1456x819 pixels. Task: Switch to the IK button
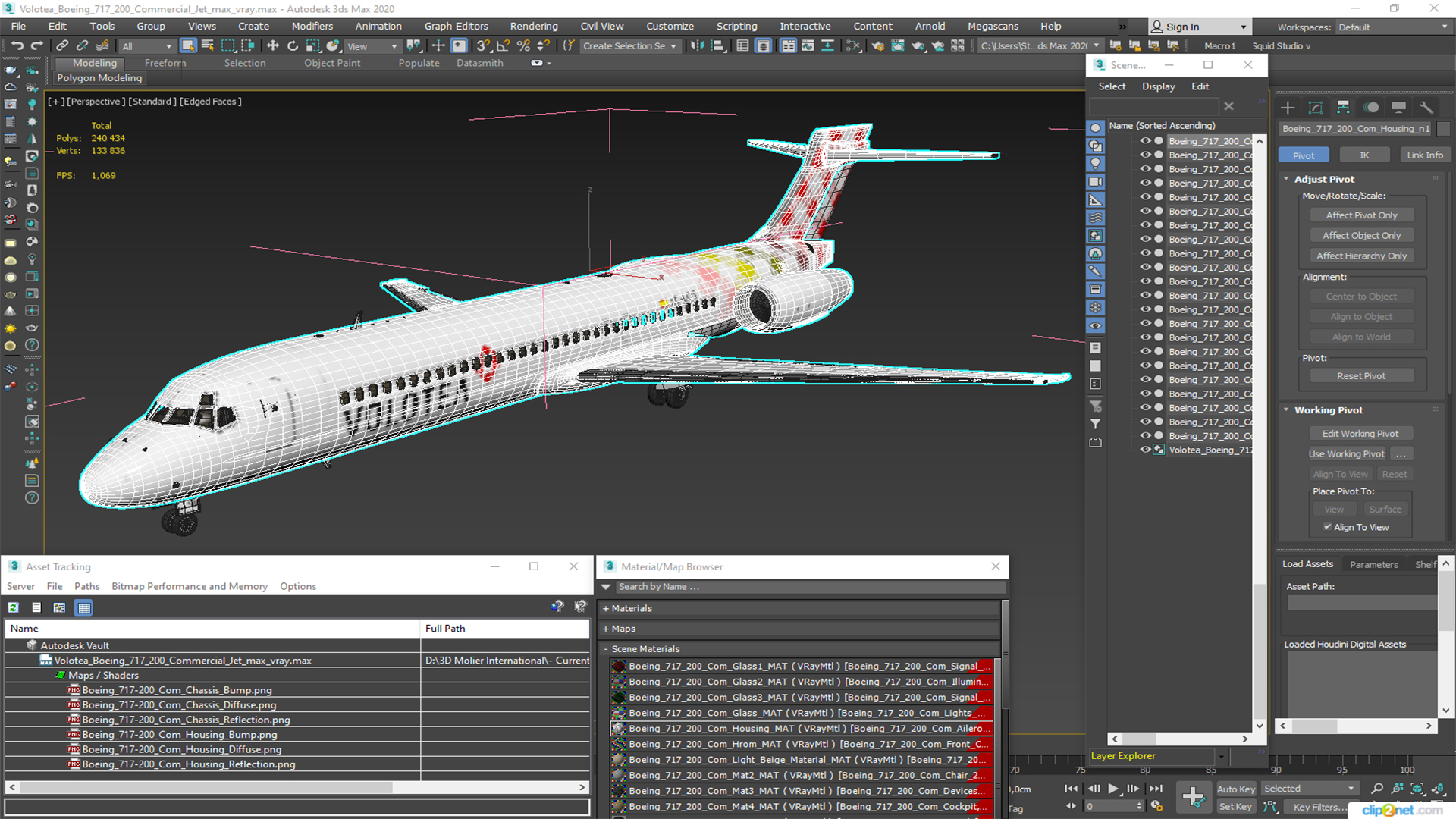[1364, 155]
